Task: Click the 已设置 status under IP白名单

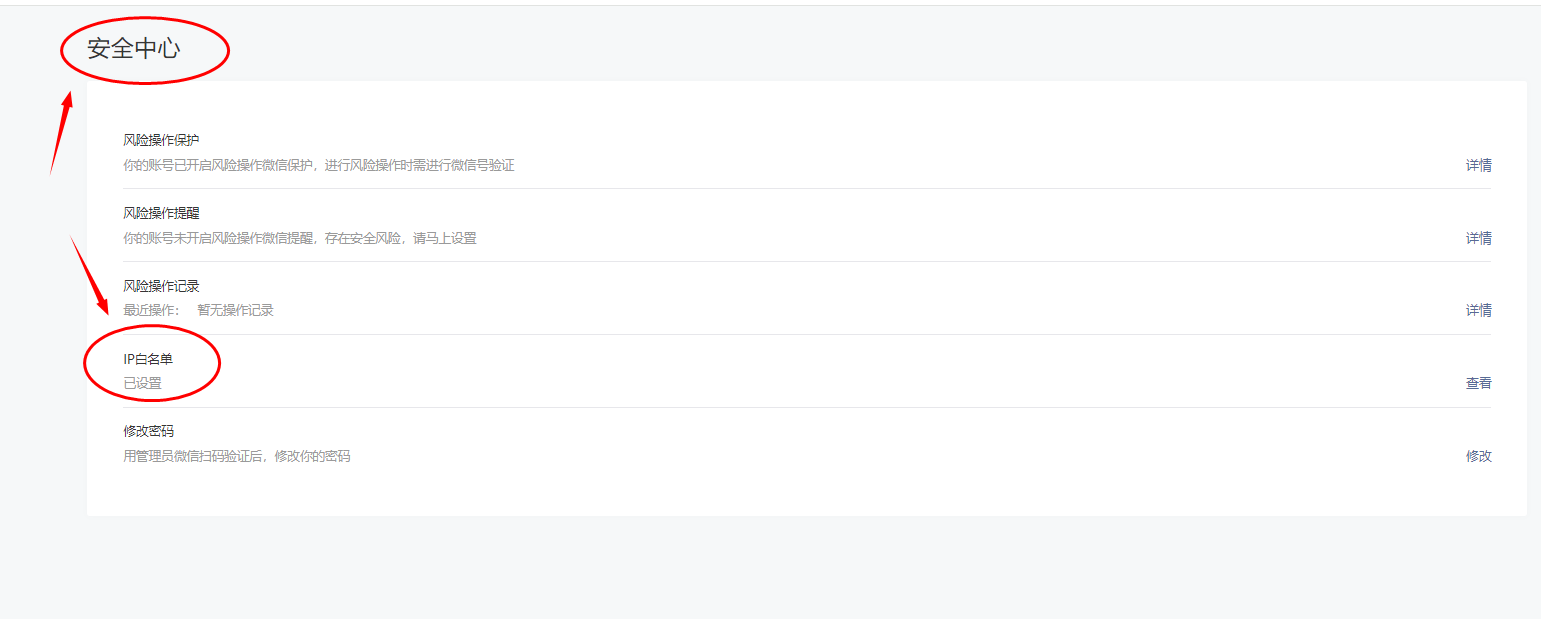Action: (x=142, y=384)
